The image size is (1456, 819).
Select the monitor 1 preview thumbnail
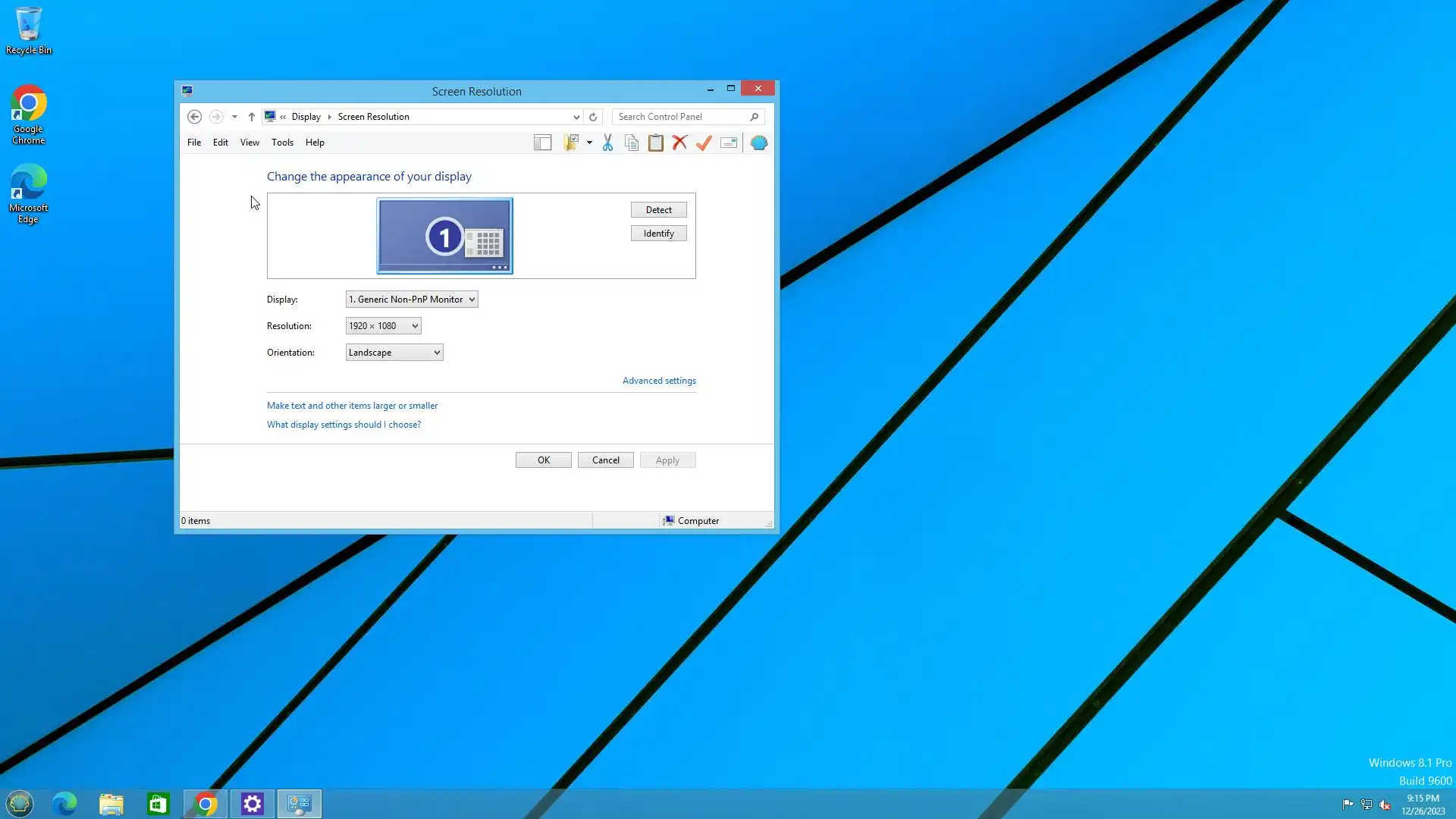(444, 236)
